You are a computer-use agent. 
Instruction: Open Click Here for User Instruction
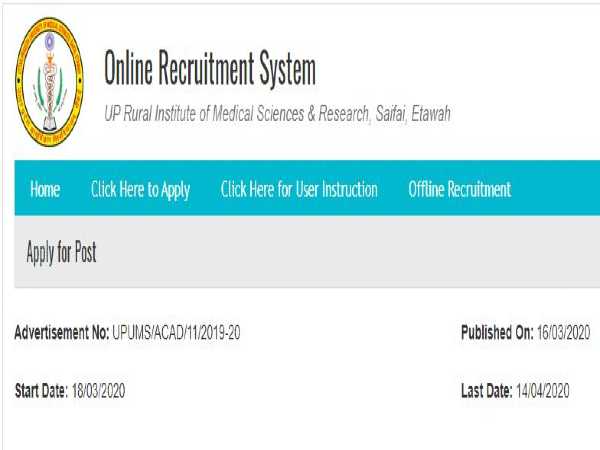tap(299, 189)
